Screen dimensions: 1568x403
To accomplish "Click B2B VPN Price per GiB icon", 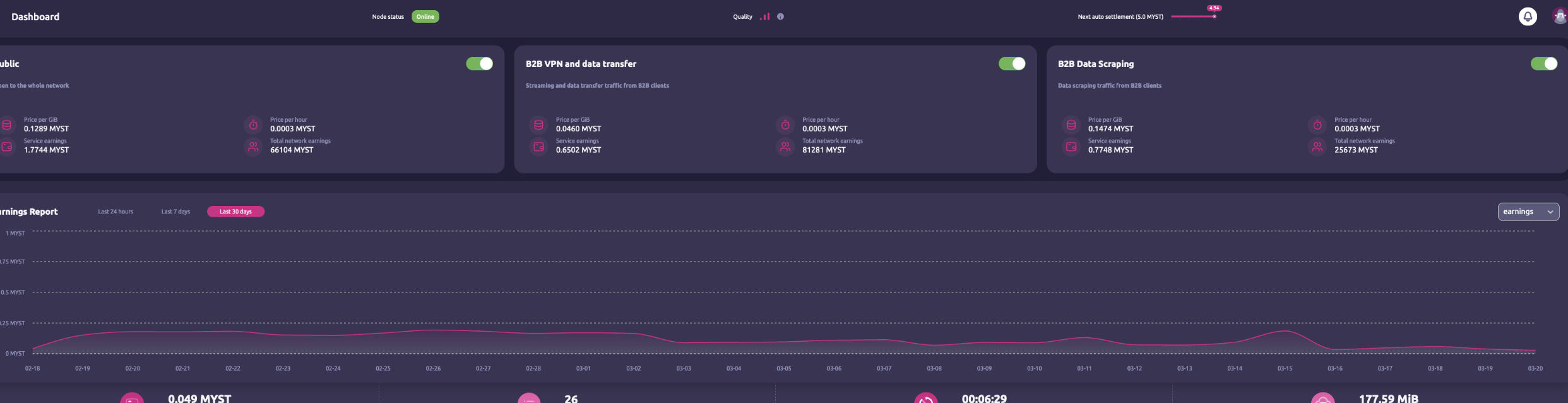I will pos(538,125).
